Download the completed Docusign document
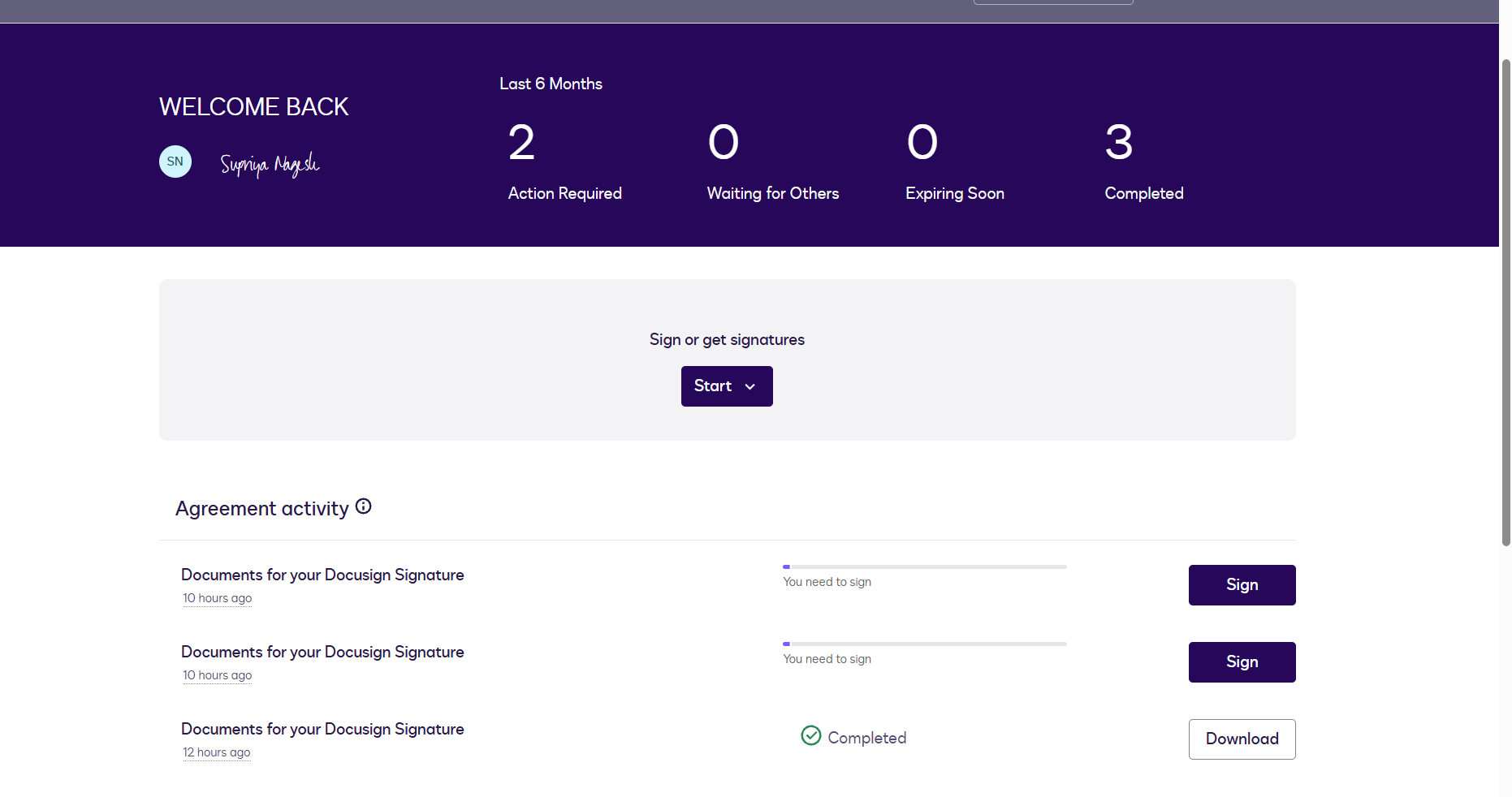Screen dimensions: 1512x797 click(x=1242, y=739)
